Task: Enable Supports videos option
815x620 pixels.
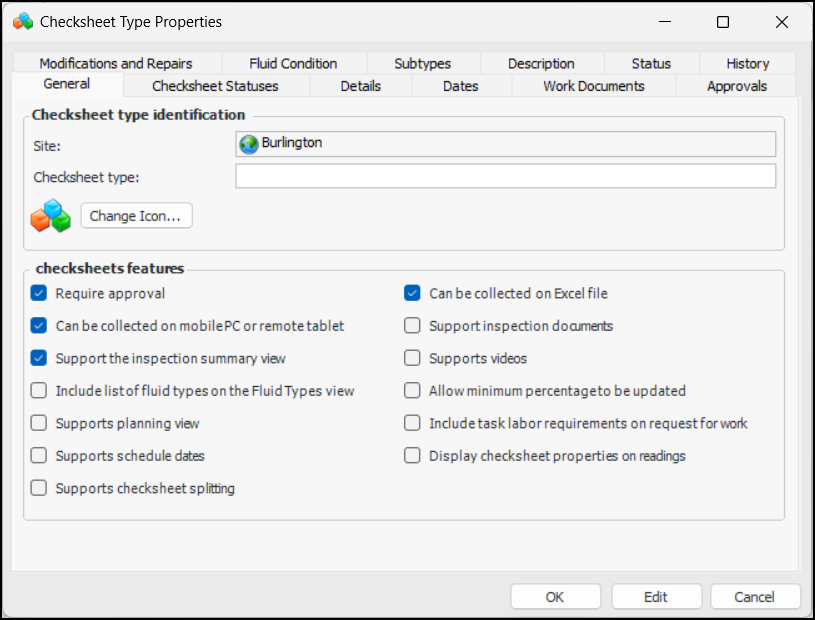Action: 412,358
